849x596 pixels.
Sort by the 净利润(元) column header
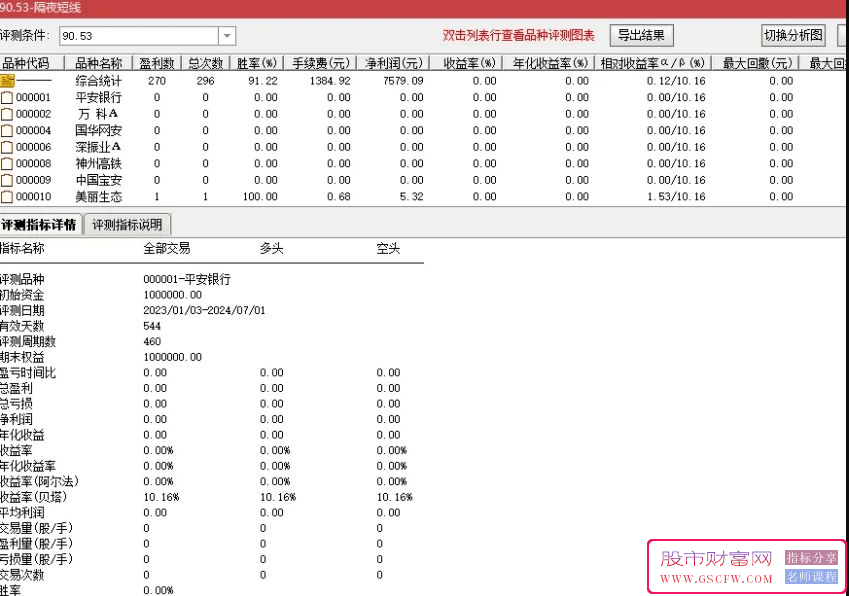point(393,63)
